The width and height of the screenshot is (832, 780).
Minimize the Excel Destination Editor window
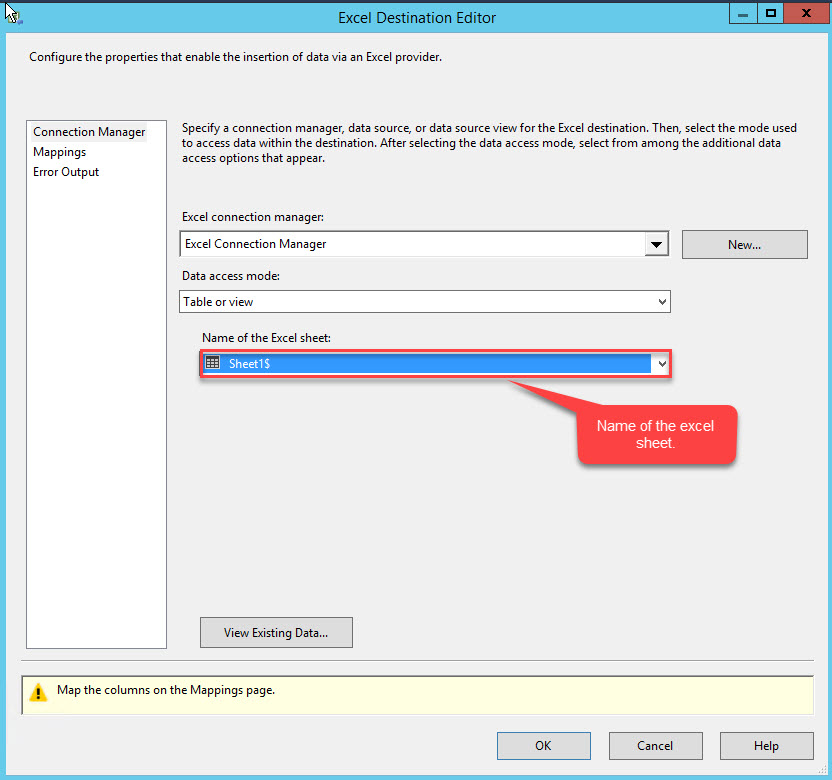(743, 14)
